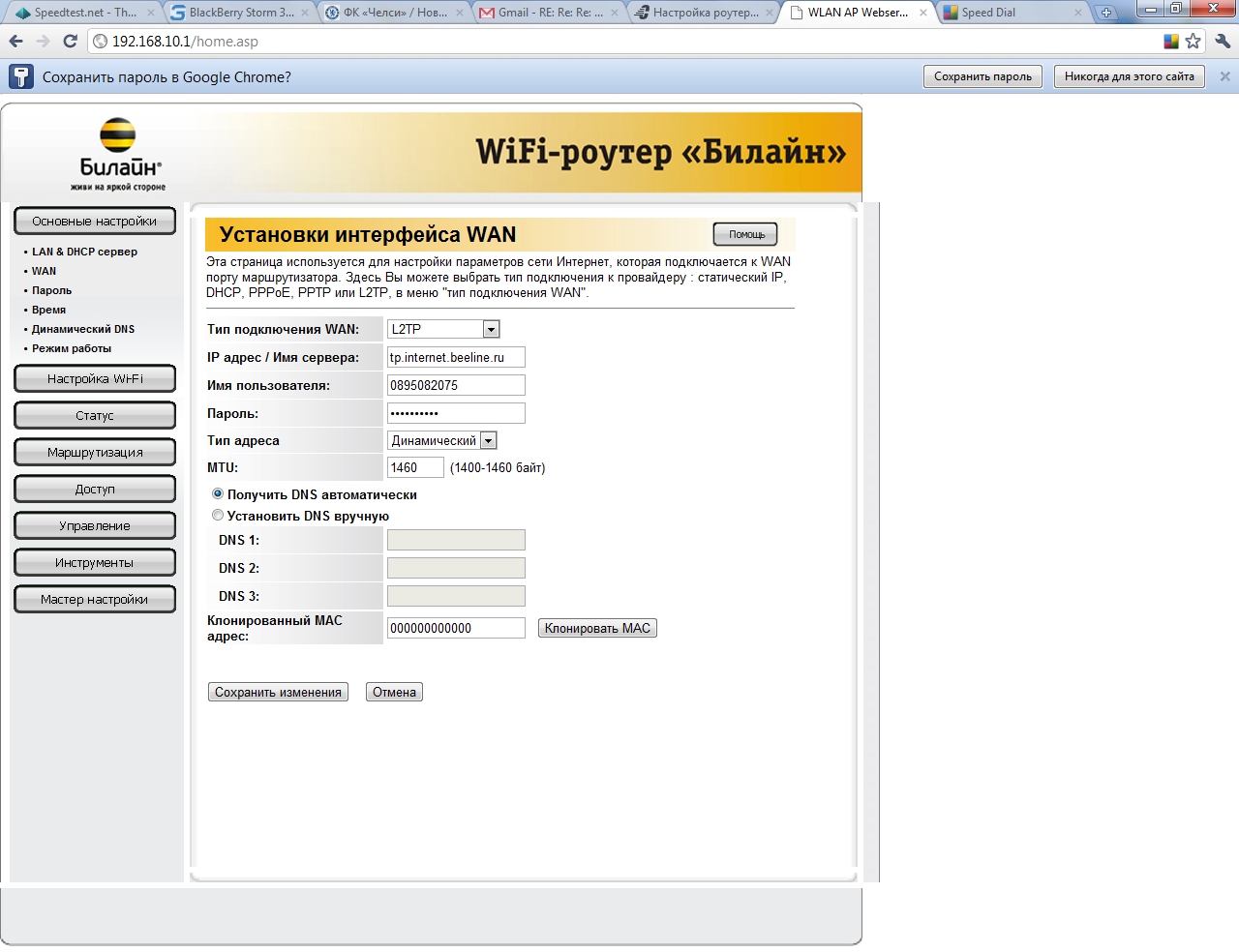Click the DNS 2 input field
The height and width of the screenshot is (952, 1239).
[456, 568]
